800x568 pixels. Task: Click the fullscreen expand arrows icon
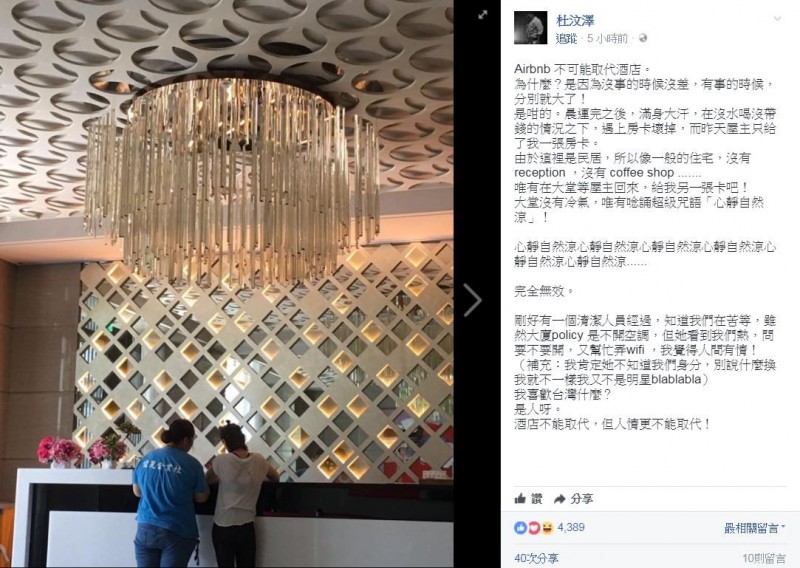(x=483, y=15)
